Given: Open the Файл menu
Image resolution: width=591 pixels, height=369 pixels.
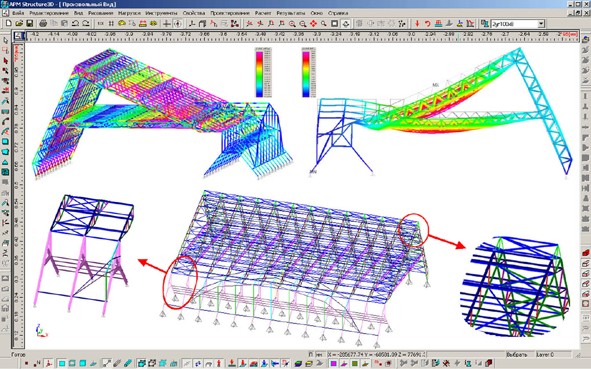Looking at the screenshot, I should click(18, 13).
